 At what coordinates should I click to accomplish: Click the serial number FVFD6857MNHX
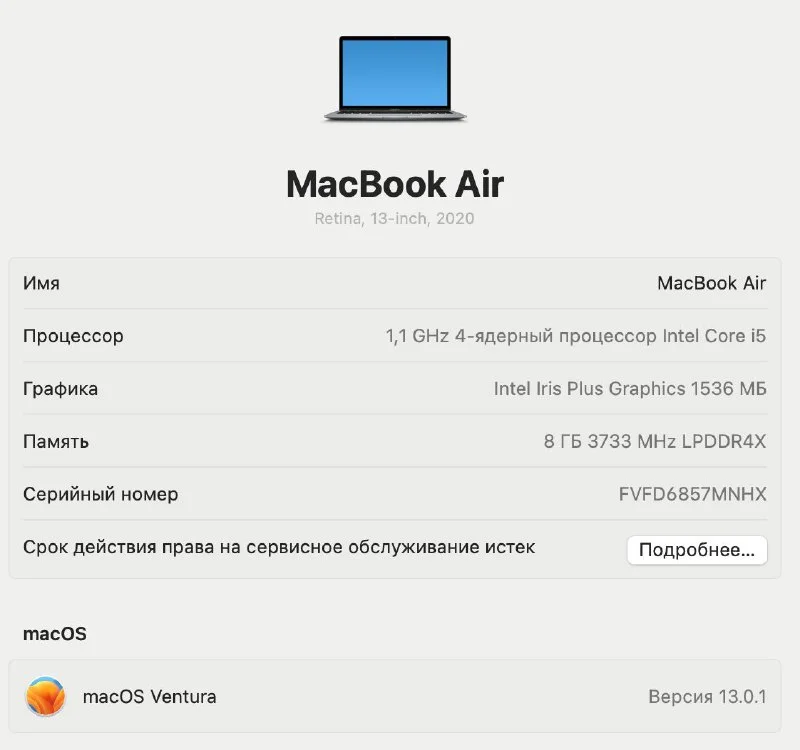[692, 494]
